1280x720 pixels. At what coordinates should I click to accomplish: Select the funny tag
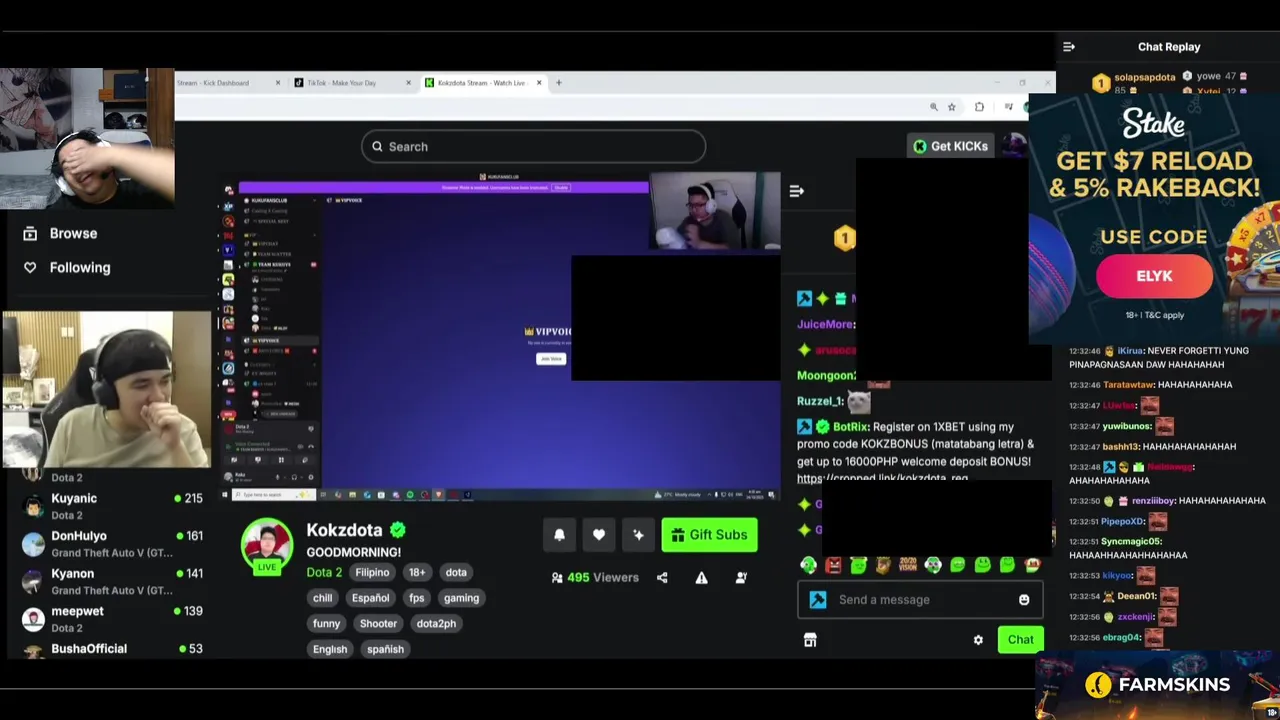[327, 623]
